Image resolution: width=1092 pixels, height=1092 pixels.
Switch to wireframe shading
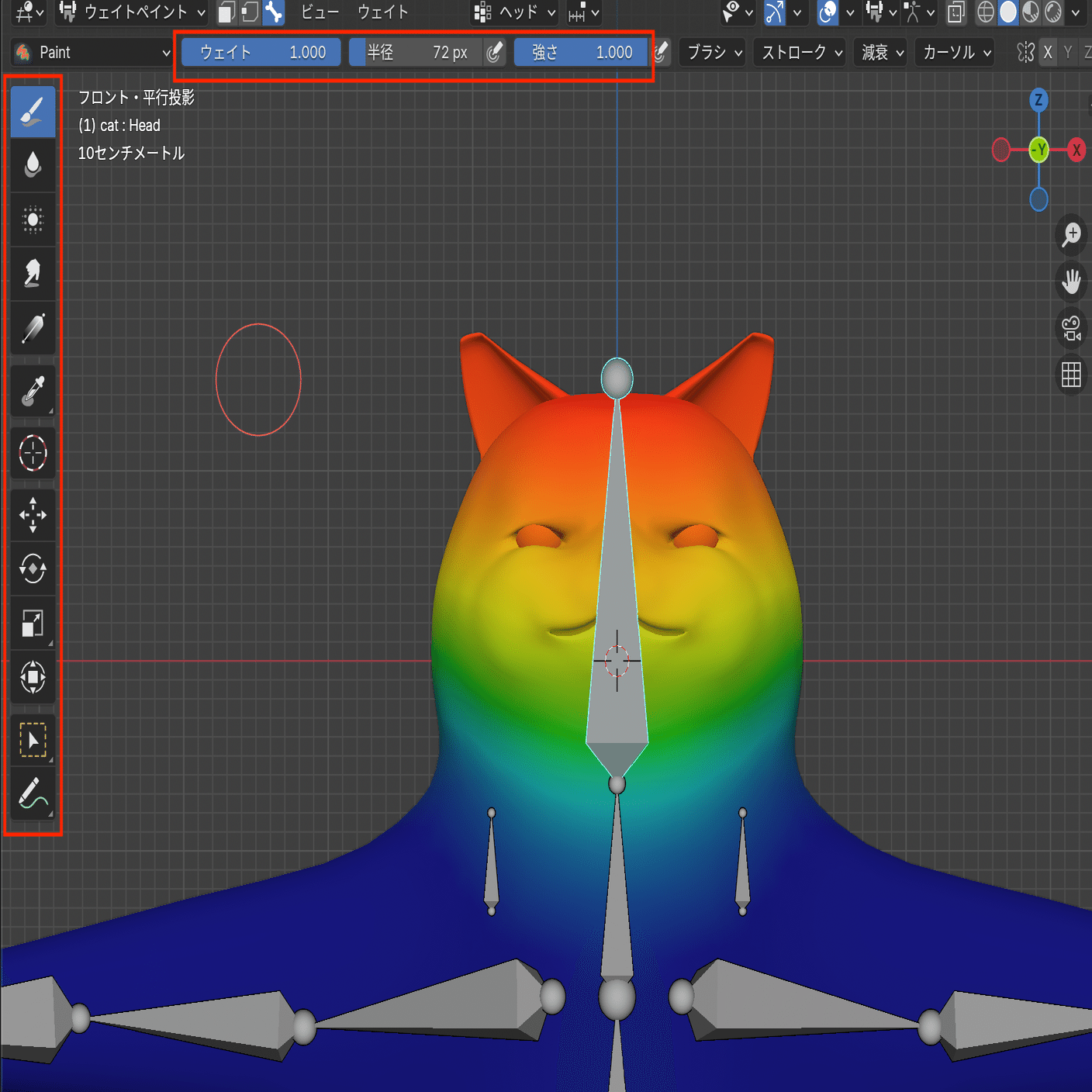pos(985,12)
